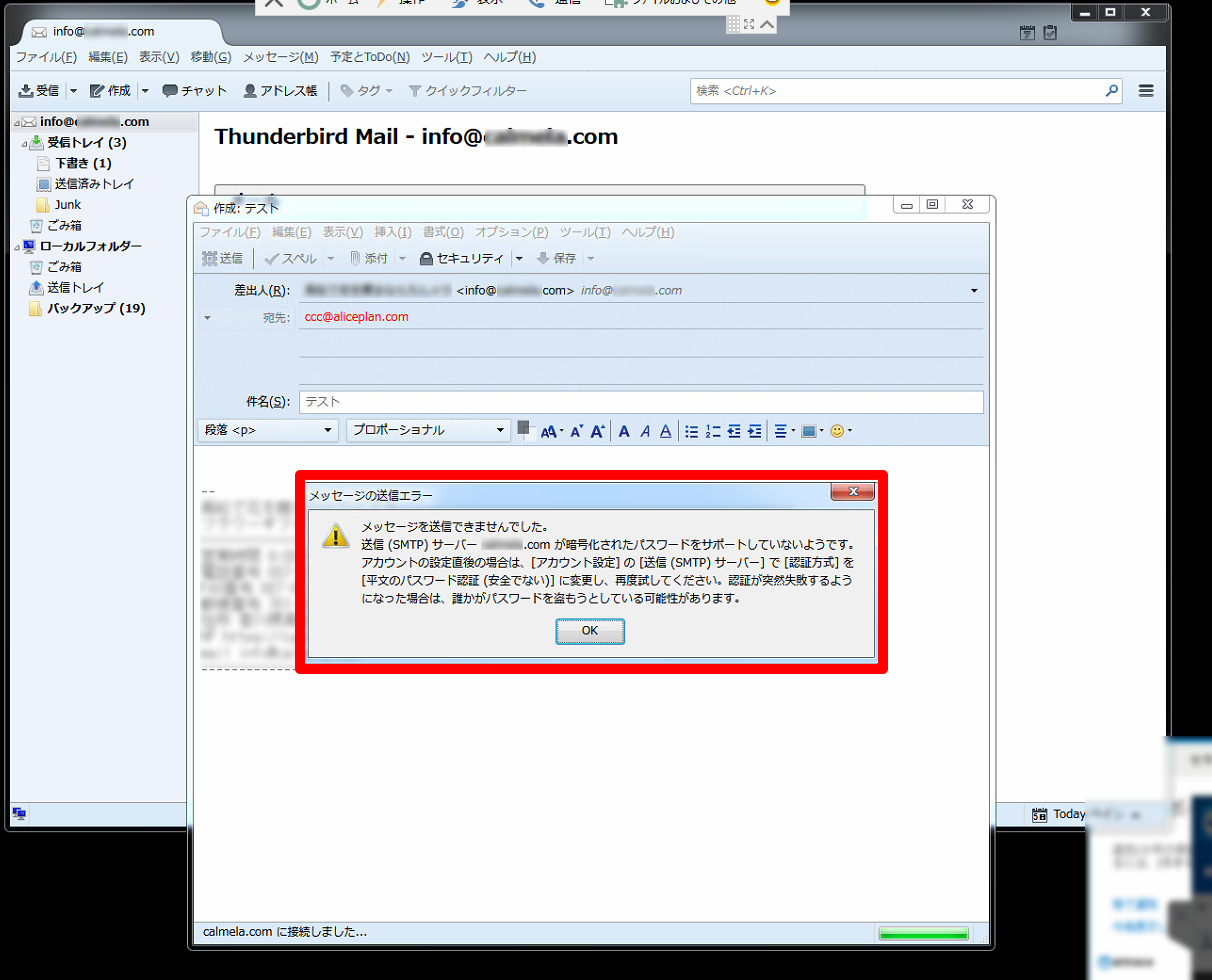This screenshot has height=980, width=1212.
Task: Select ごみ箱 under the info@ account
Action: point(64,226)
